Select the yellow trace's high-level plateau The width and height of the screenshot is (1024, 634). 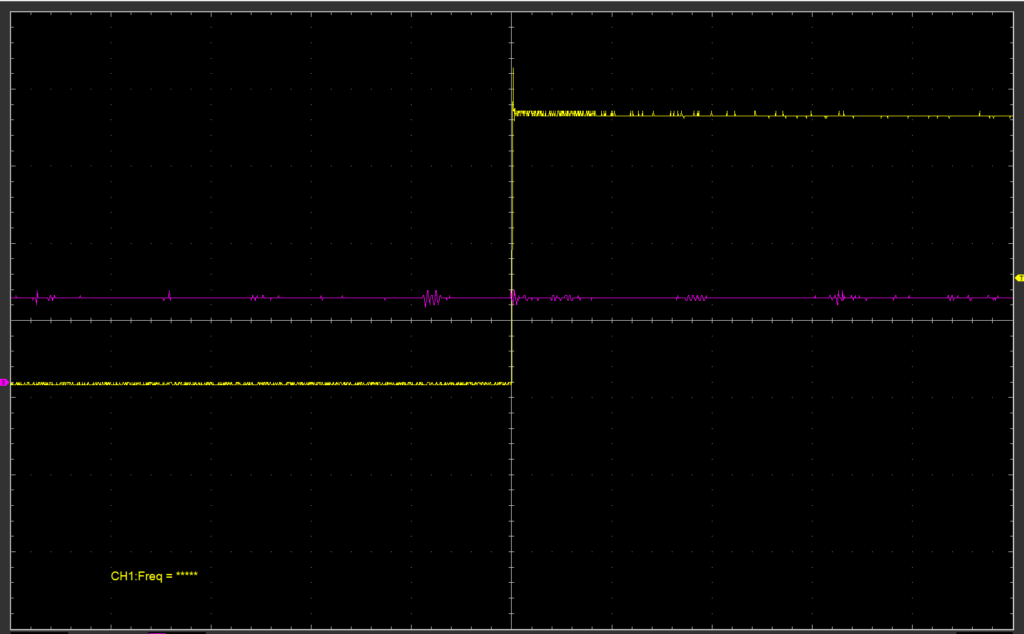(800, 116)
